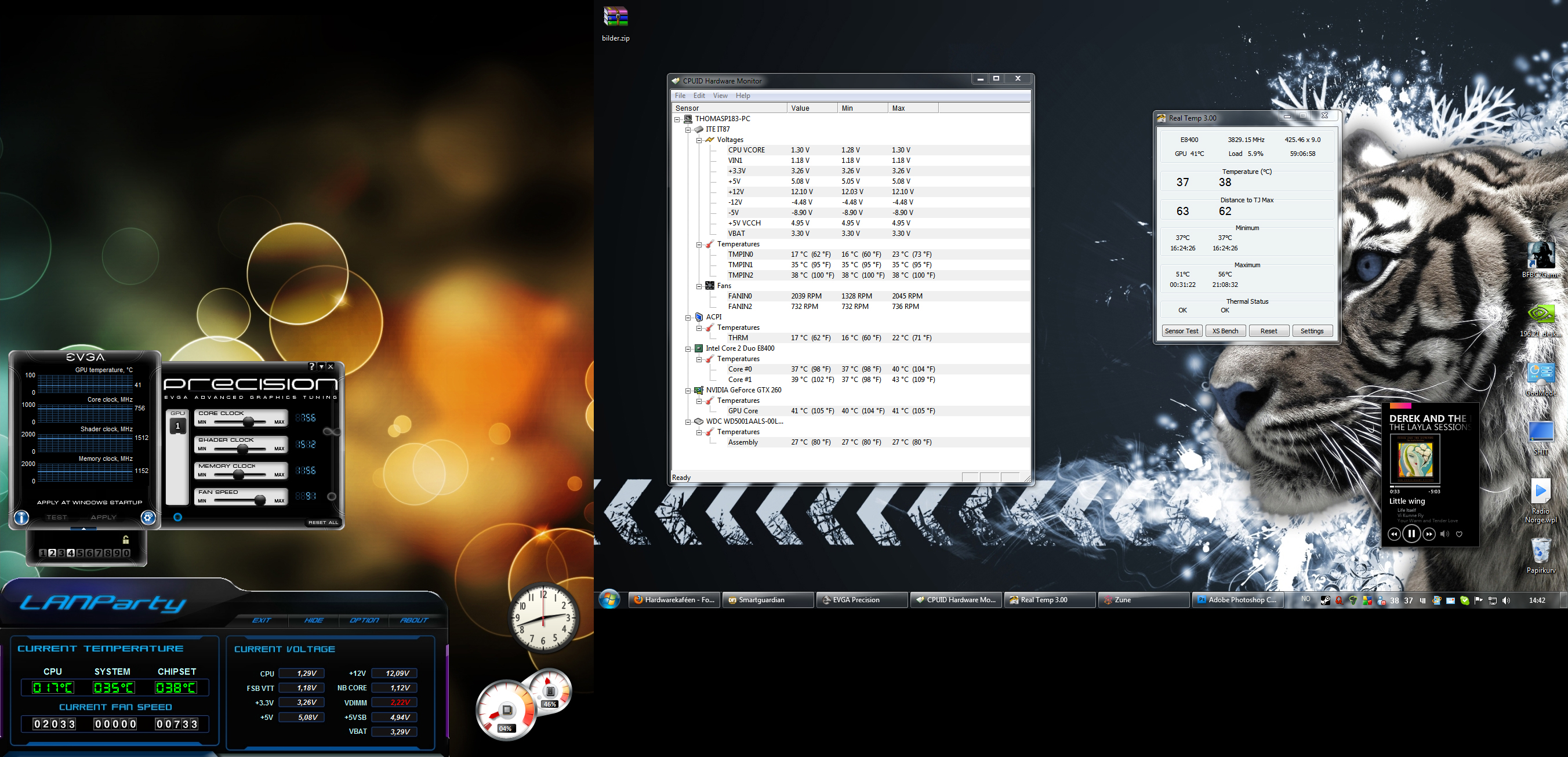Click EVGA Precision help question mark
Viewport: 1568px width, 757px height.
coord(311,366)
